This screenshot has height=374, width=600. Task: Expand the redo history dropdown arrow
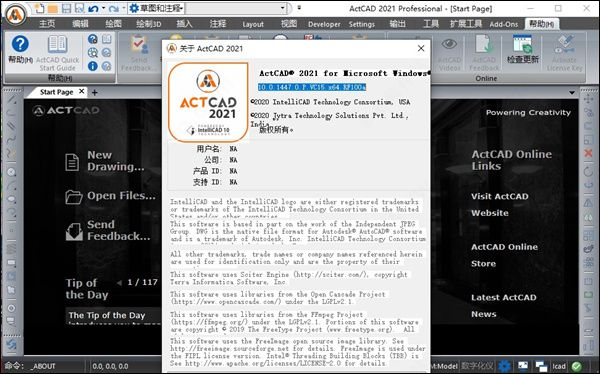(124, 8)
